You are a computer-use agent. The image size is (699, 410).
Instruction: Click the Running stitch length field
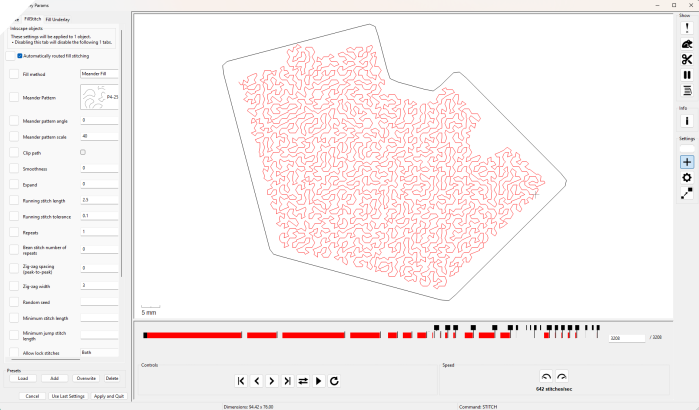(x=99, y=200)
